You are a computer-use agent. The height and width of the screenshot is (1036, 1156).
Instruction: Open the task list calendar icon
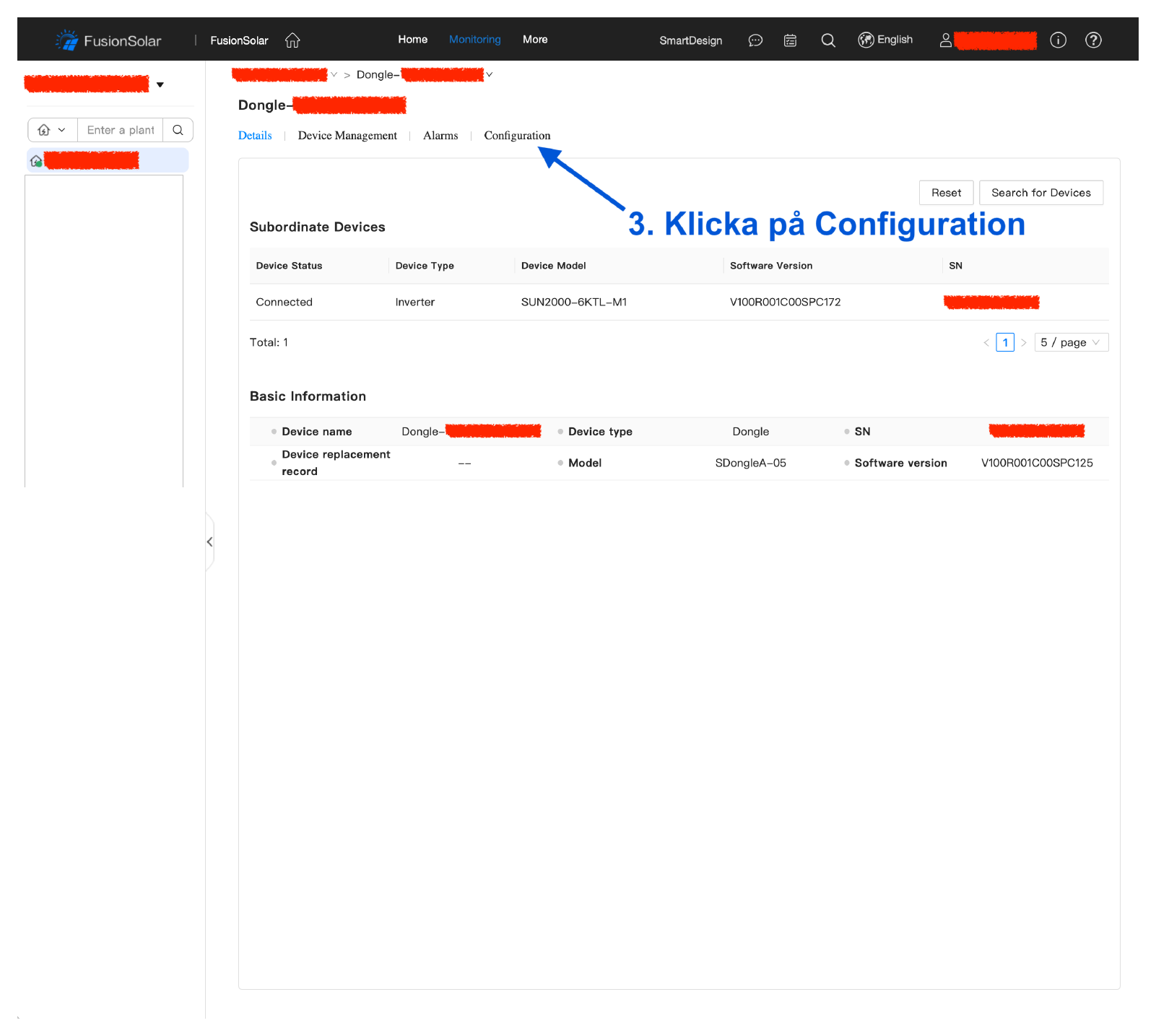point(791,40)
